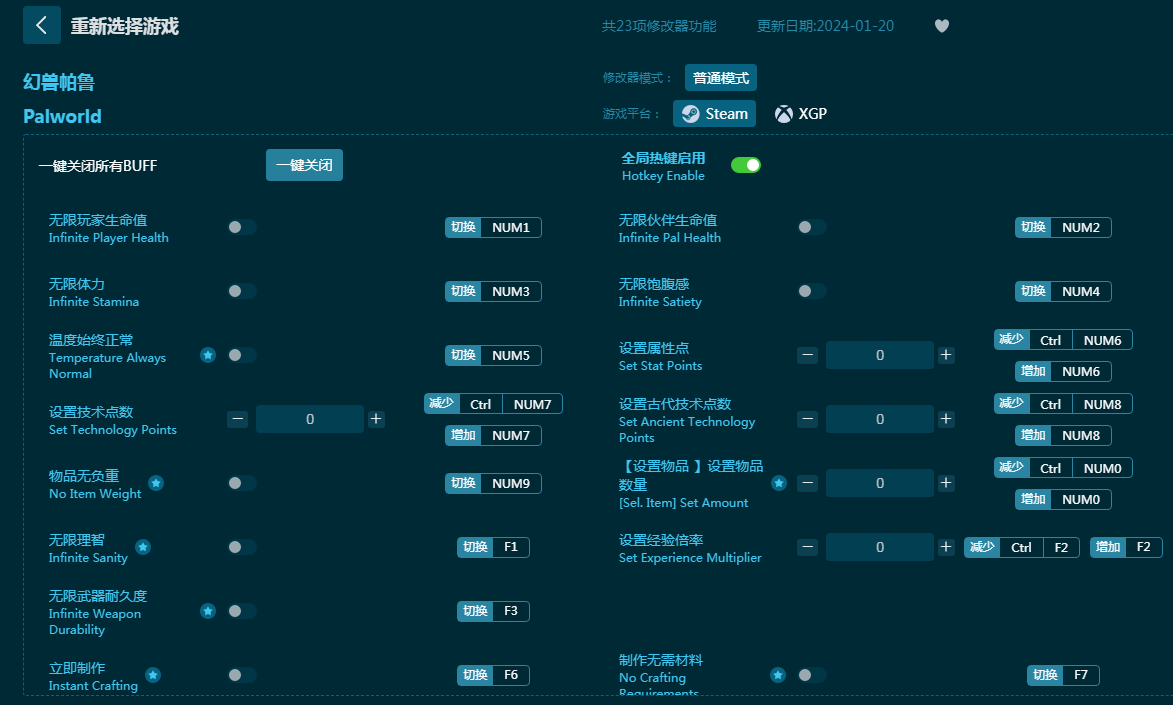
Task: Toggle Infinite Stamina
Action: (x=242, y=291)
